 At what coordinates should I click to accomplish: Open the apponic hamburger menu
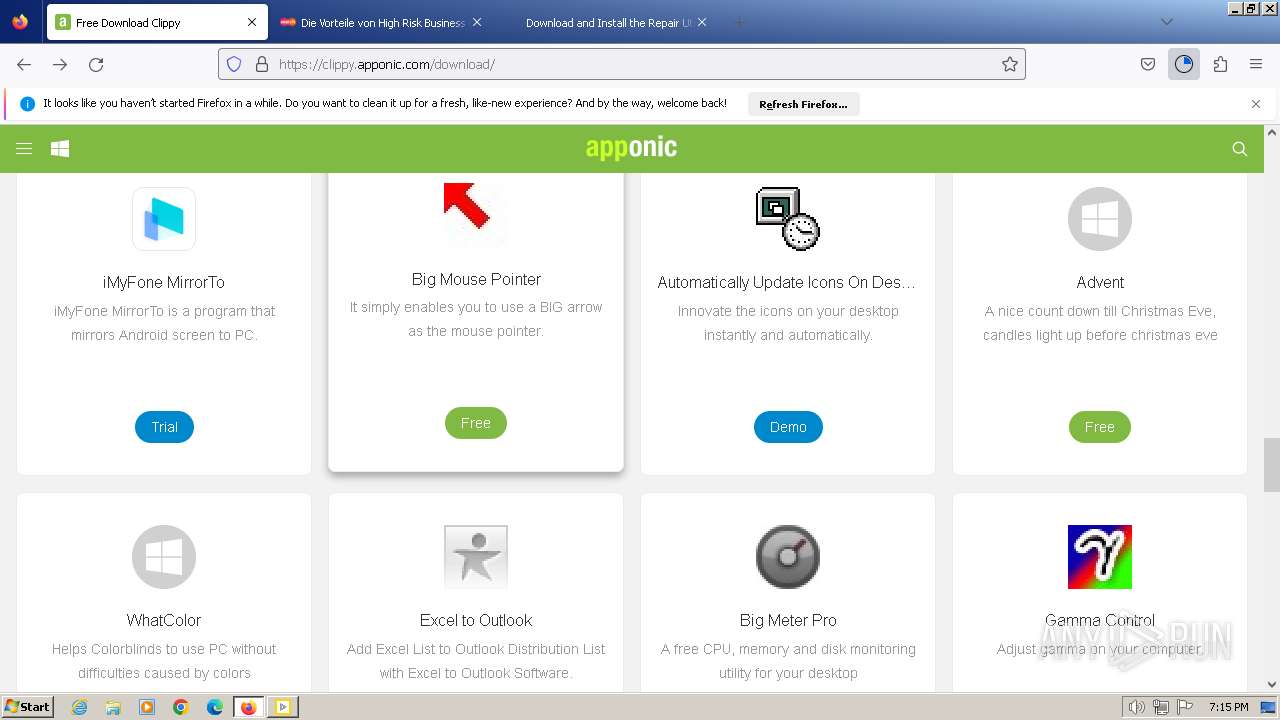pos(24,148)
